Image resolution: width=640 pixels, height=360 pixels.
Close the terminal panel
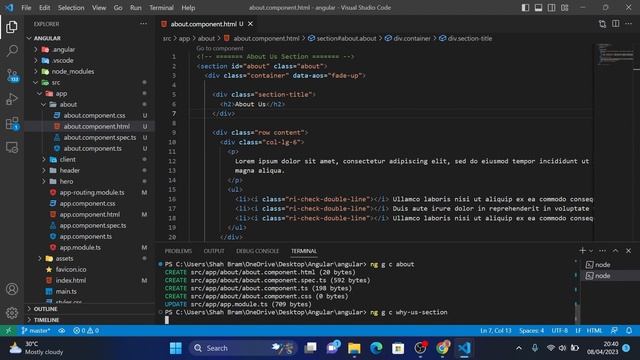pyautogui.click(x=629, y=251)
